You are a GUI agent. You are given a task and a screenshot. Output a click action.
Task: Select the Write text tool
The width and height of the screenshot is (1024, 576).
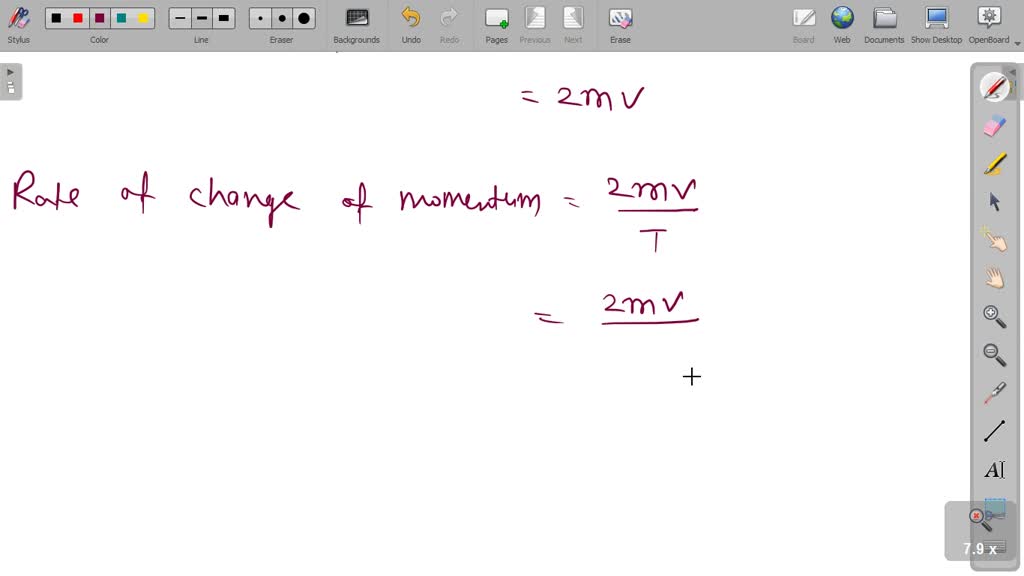point(994,469)
